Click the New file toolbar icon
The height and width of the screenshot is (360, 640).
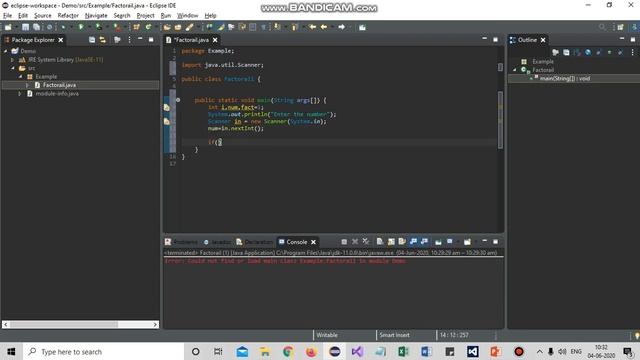click(8, 27)
